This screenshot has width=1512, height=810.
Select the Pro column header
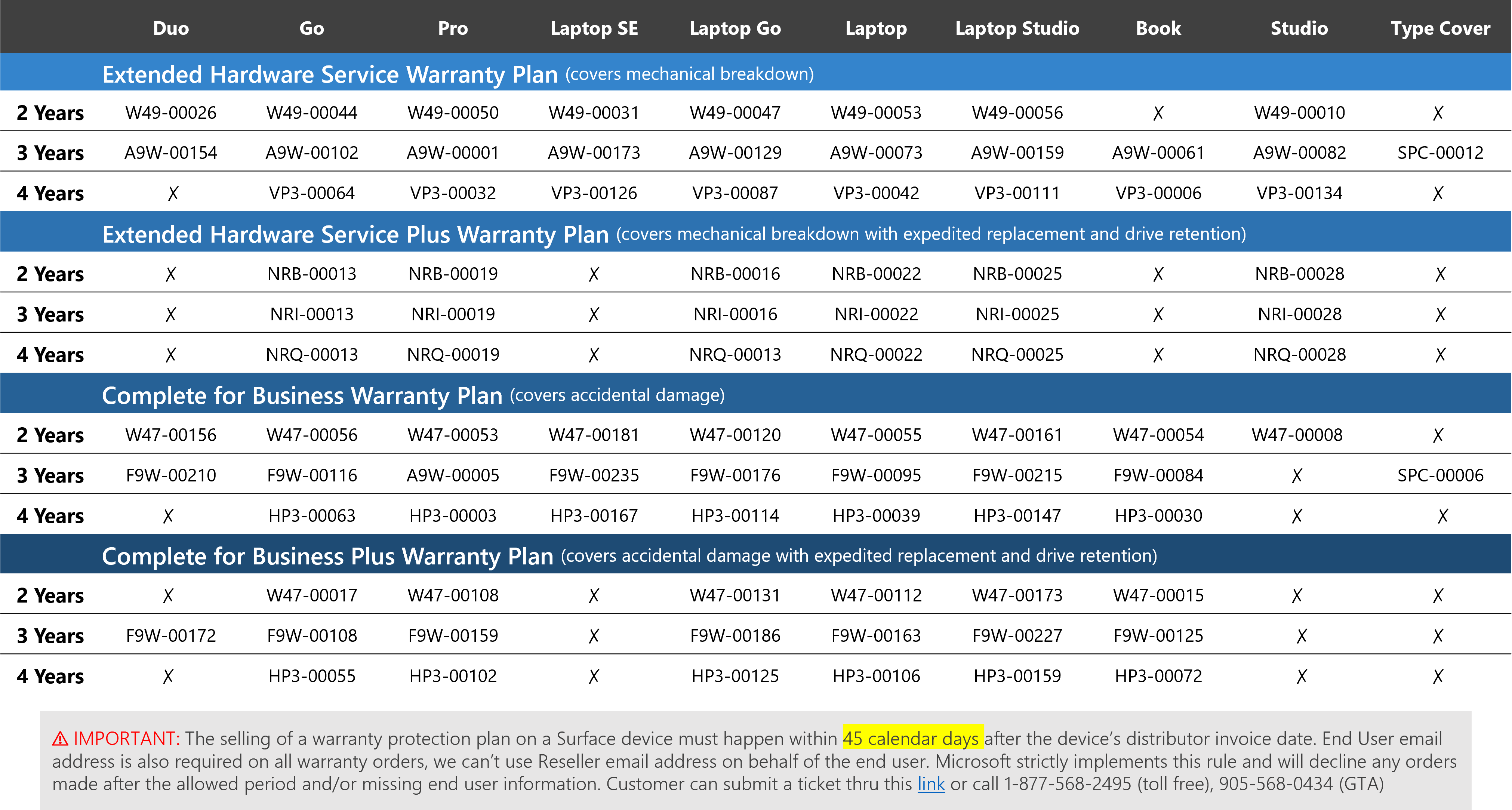coord(453,28)
